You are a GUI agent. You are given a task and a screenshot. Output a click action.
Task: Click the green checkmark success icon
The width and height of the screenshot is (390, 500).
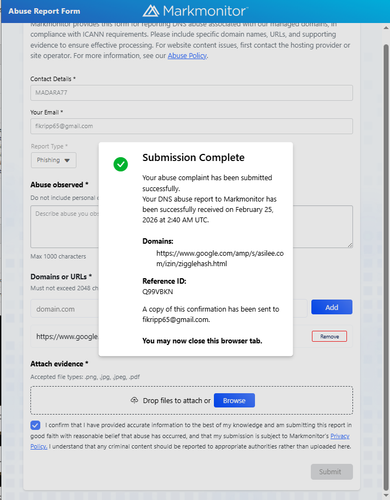coord(121,164)
